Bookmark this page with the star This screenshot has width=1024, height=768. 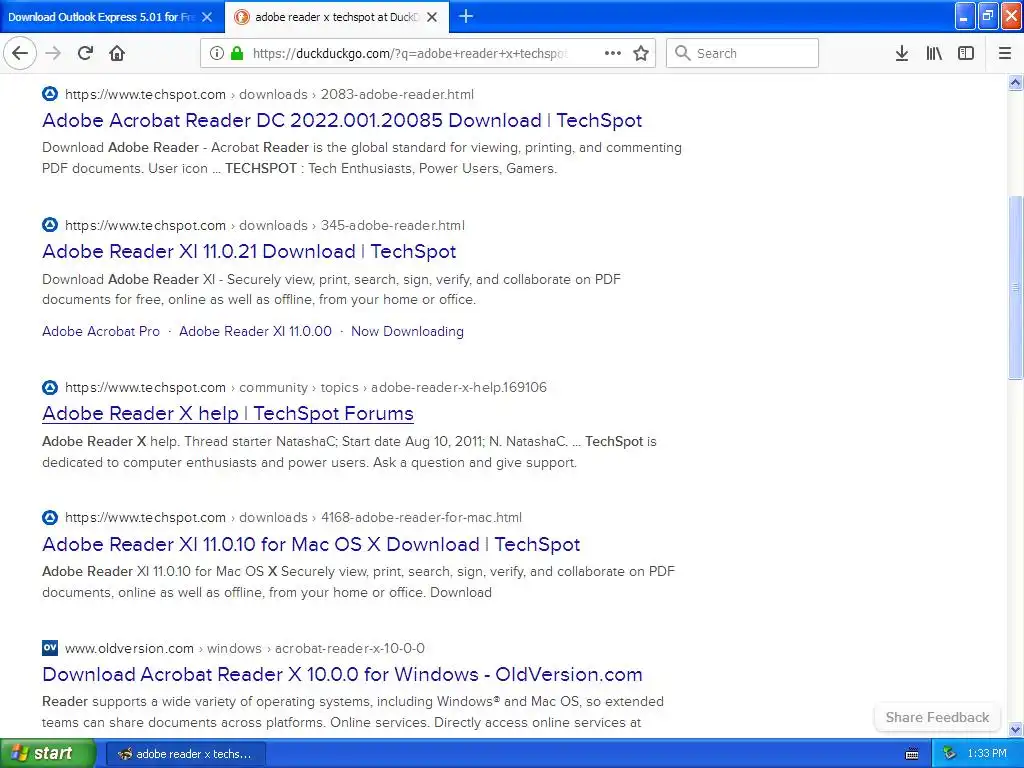click(641, 53)
